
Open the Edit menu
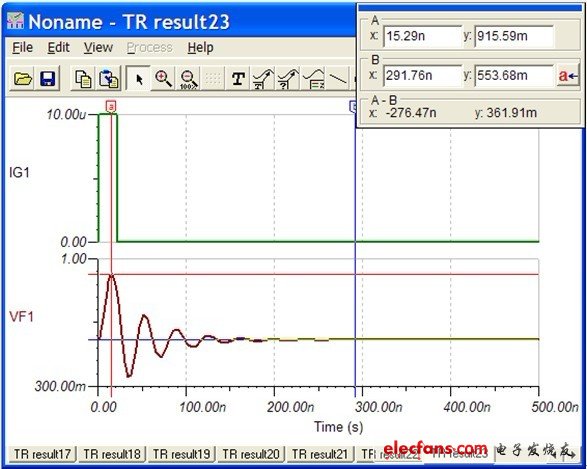point(58,48)
